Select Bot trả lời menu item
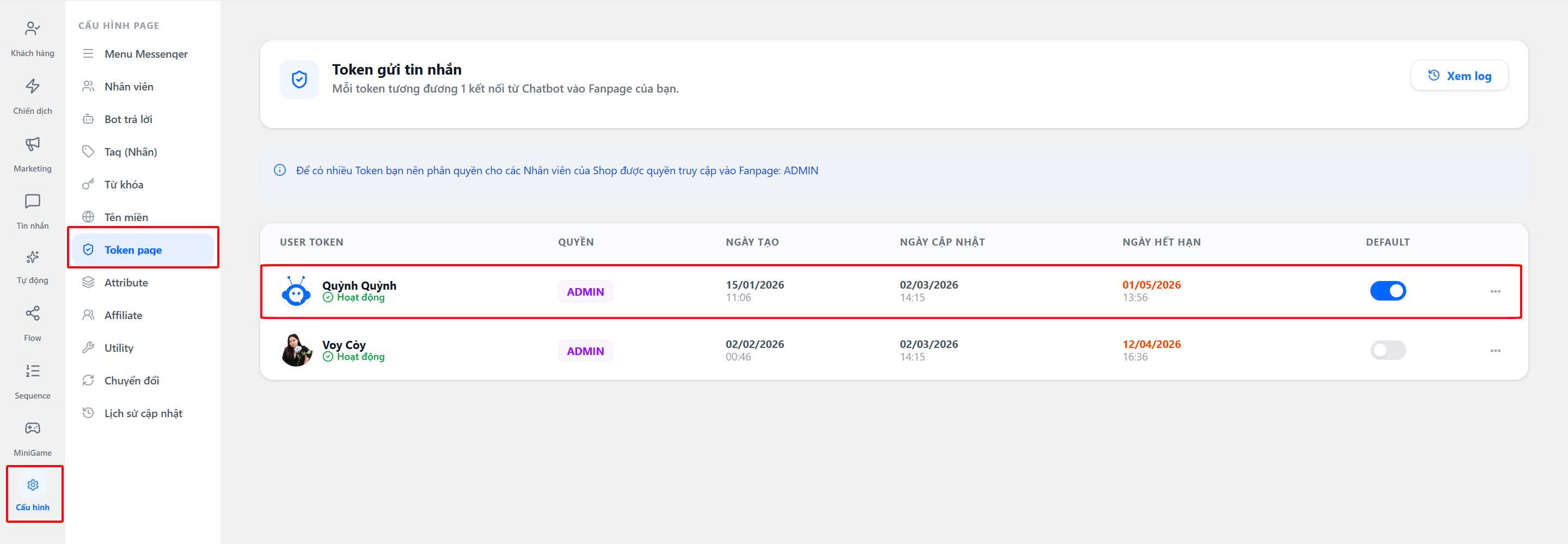This screenshot has height=544, width=1568. point(128,119)
